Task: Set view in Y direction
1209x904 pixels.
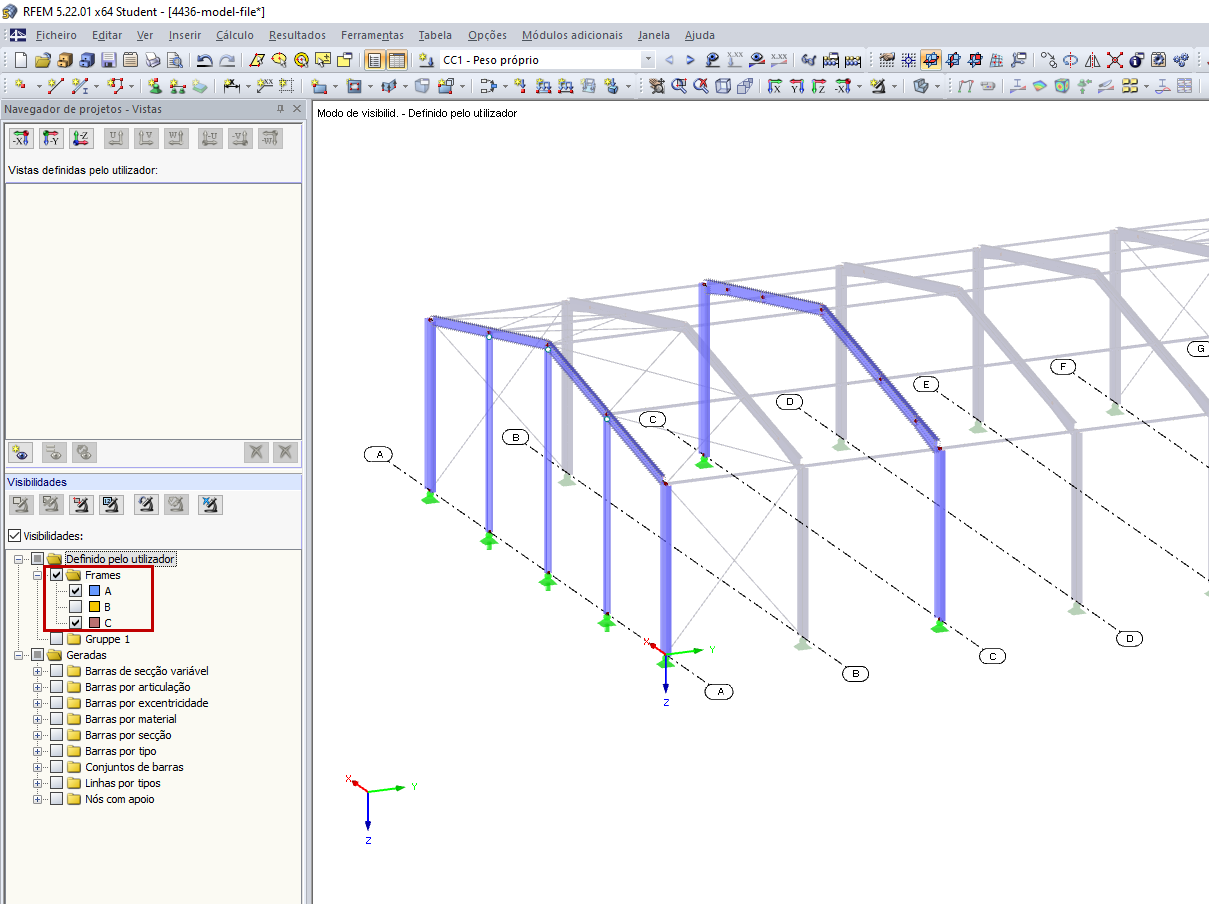Action: click(x=796, y=86)
